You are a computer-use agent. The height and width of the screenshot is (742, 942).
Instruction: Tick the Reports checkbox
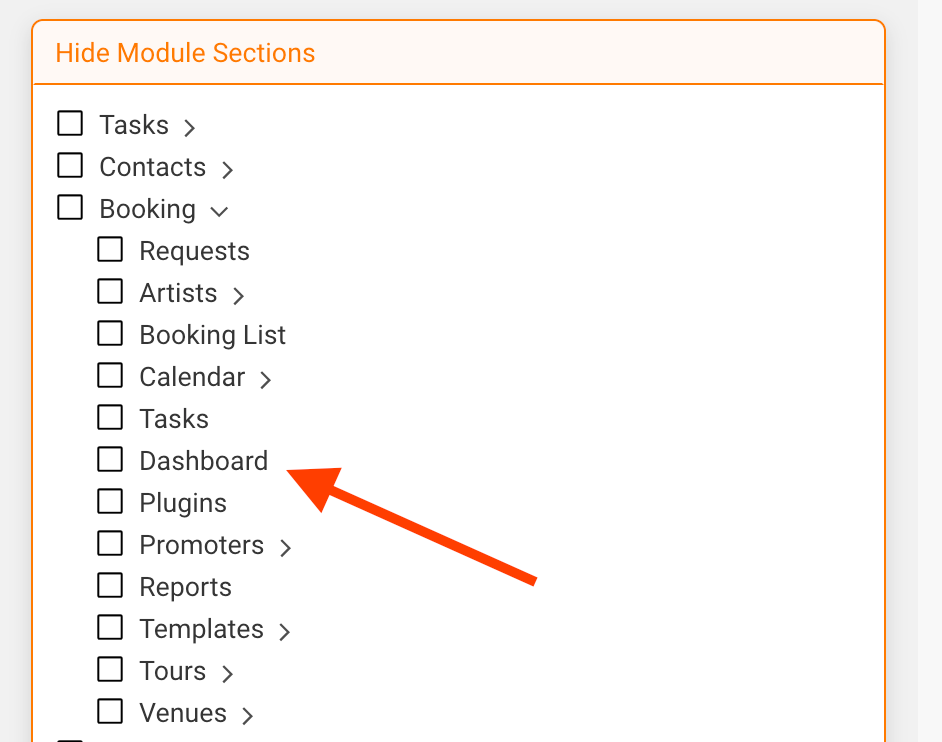tap(110, 585)
